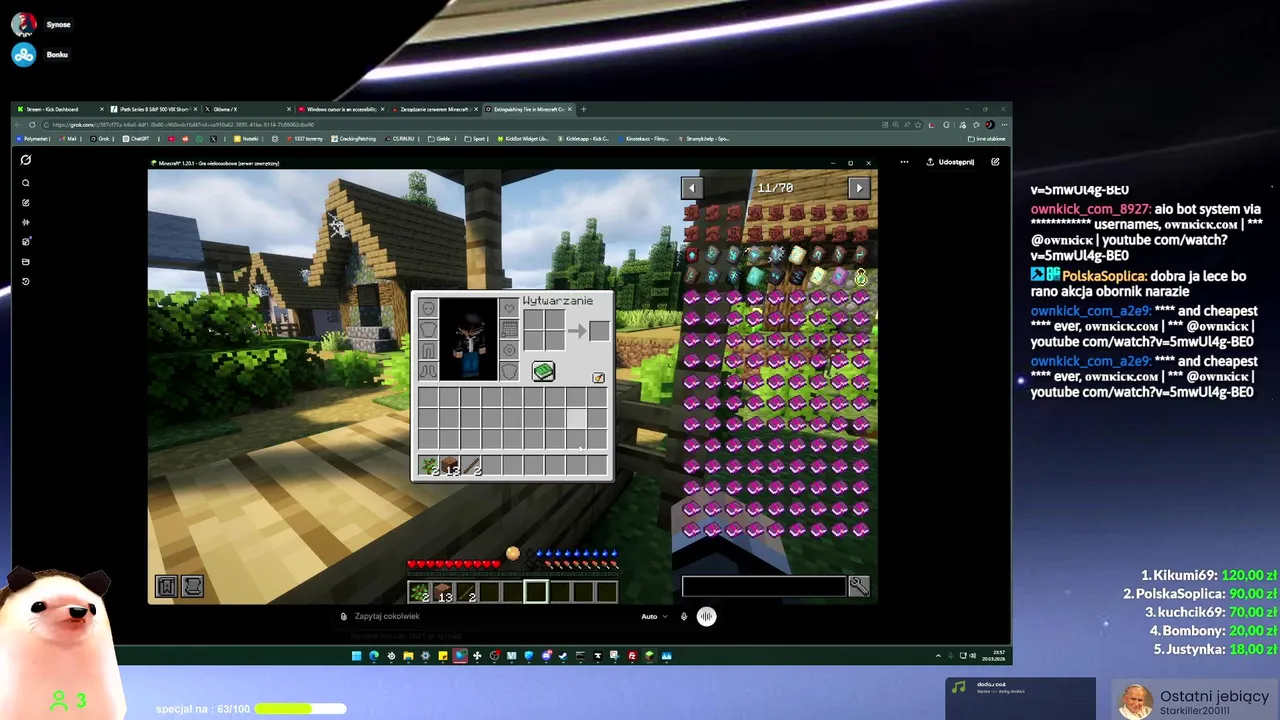This screenshot has width=1280, height=720.
Task: Select the heart accessory slot
Action: 509,308
